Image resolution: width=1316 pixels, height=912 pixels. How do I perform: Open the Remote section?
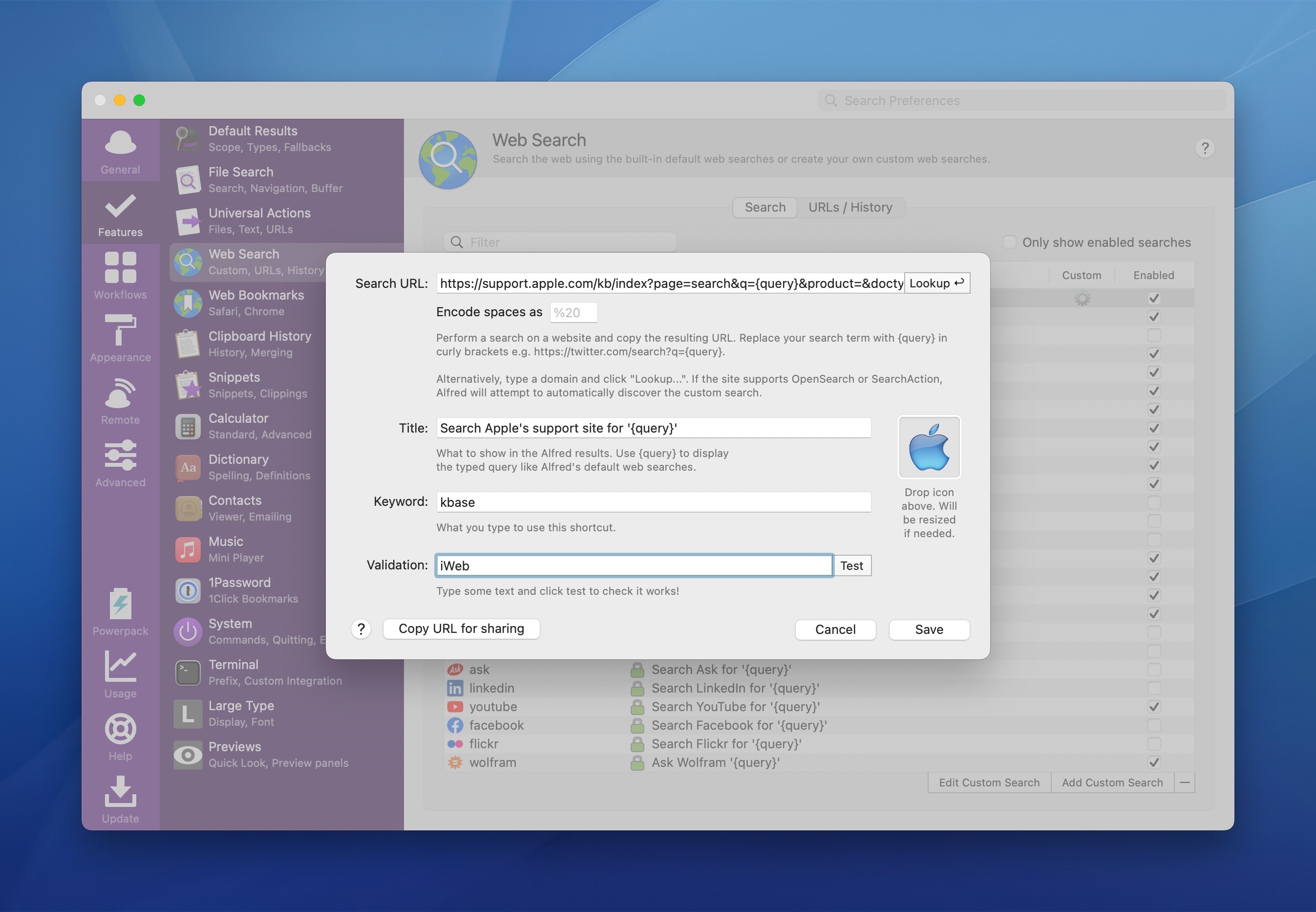(x=120, y=401)
